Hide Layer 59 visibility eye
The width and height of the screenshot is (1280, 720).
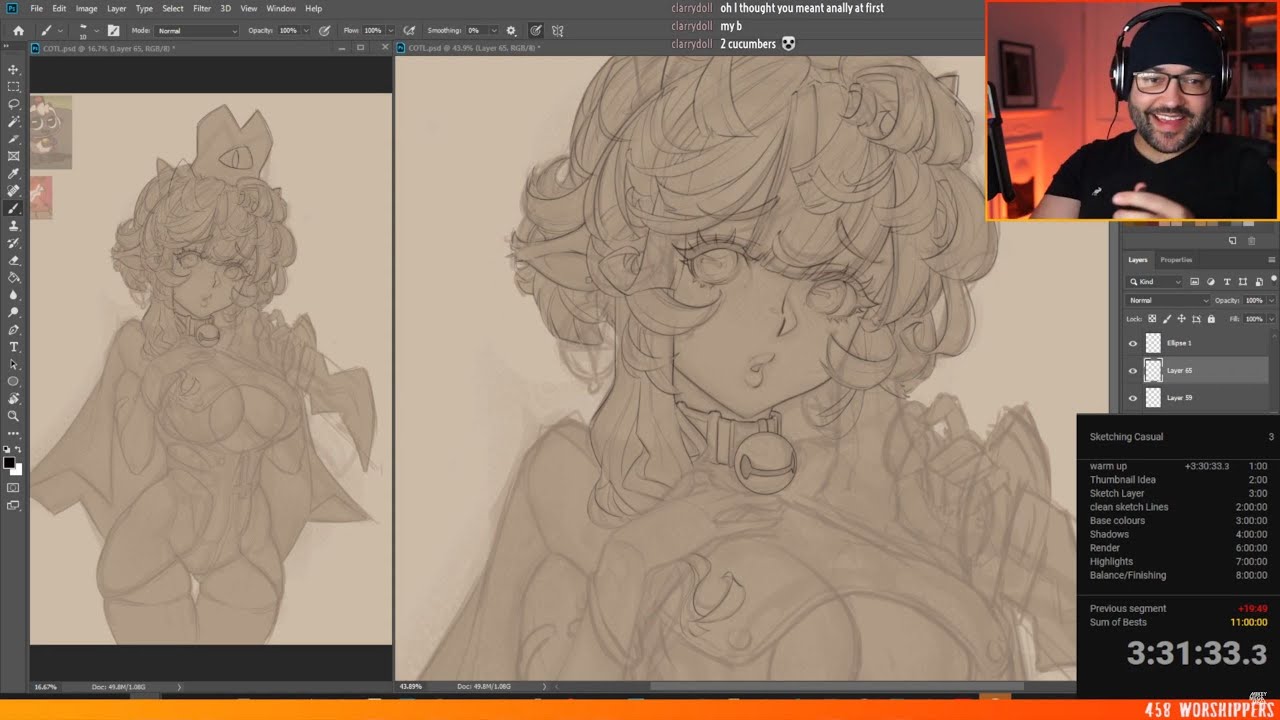coord(1133,398)
